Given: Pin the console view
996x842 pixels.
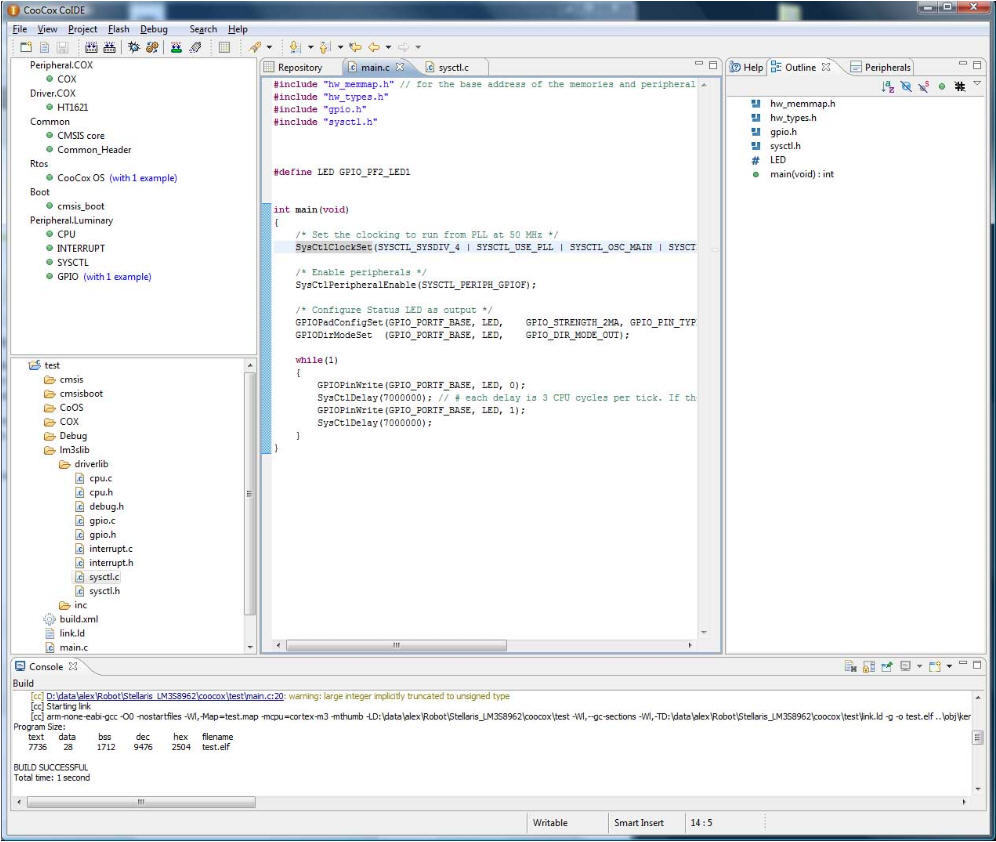Looking at the screenshot, I should 887,666.
